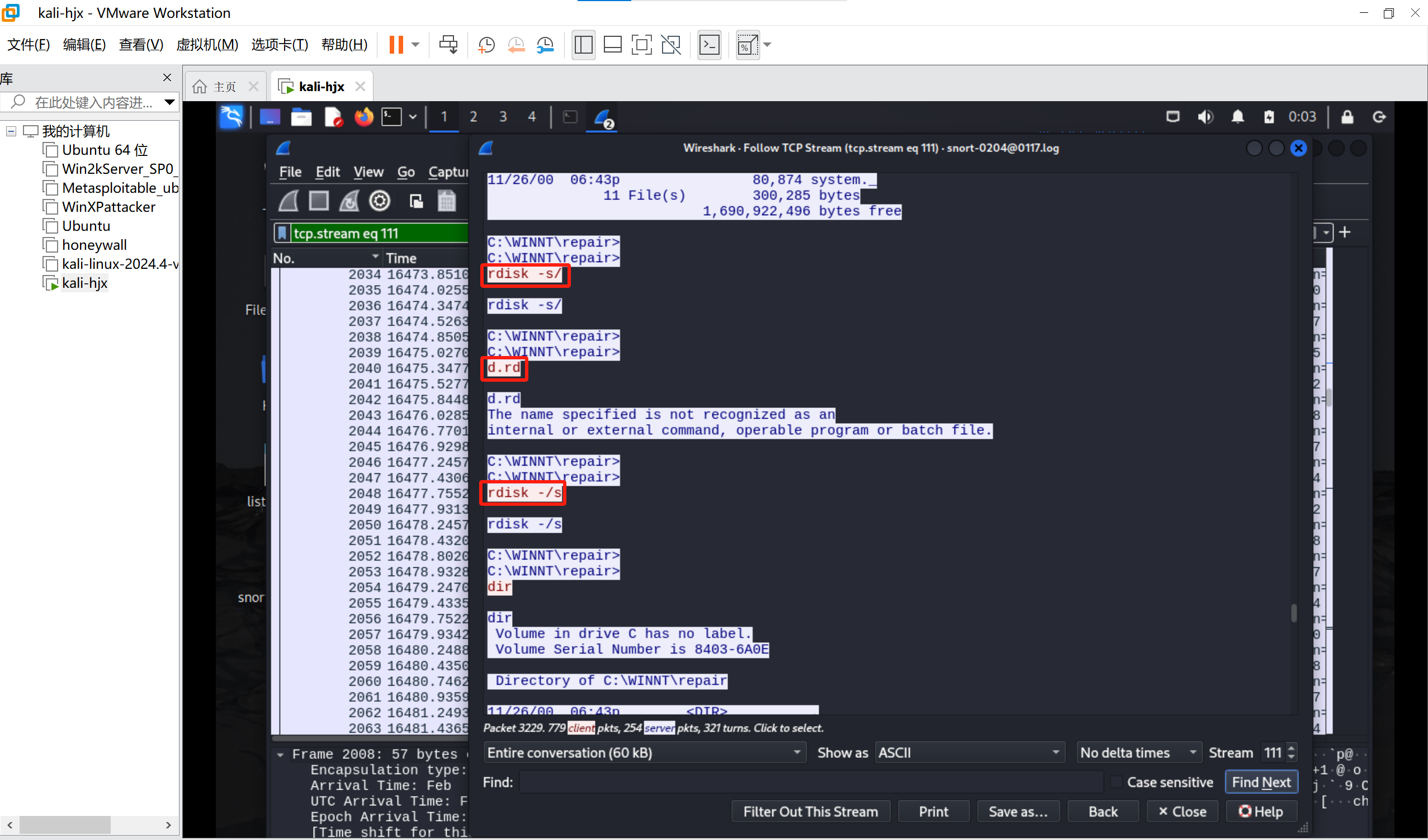Open snapshot manager icon
This screenshot has height=840, width=1428.
545,45
